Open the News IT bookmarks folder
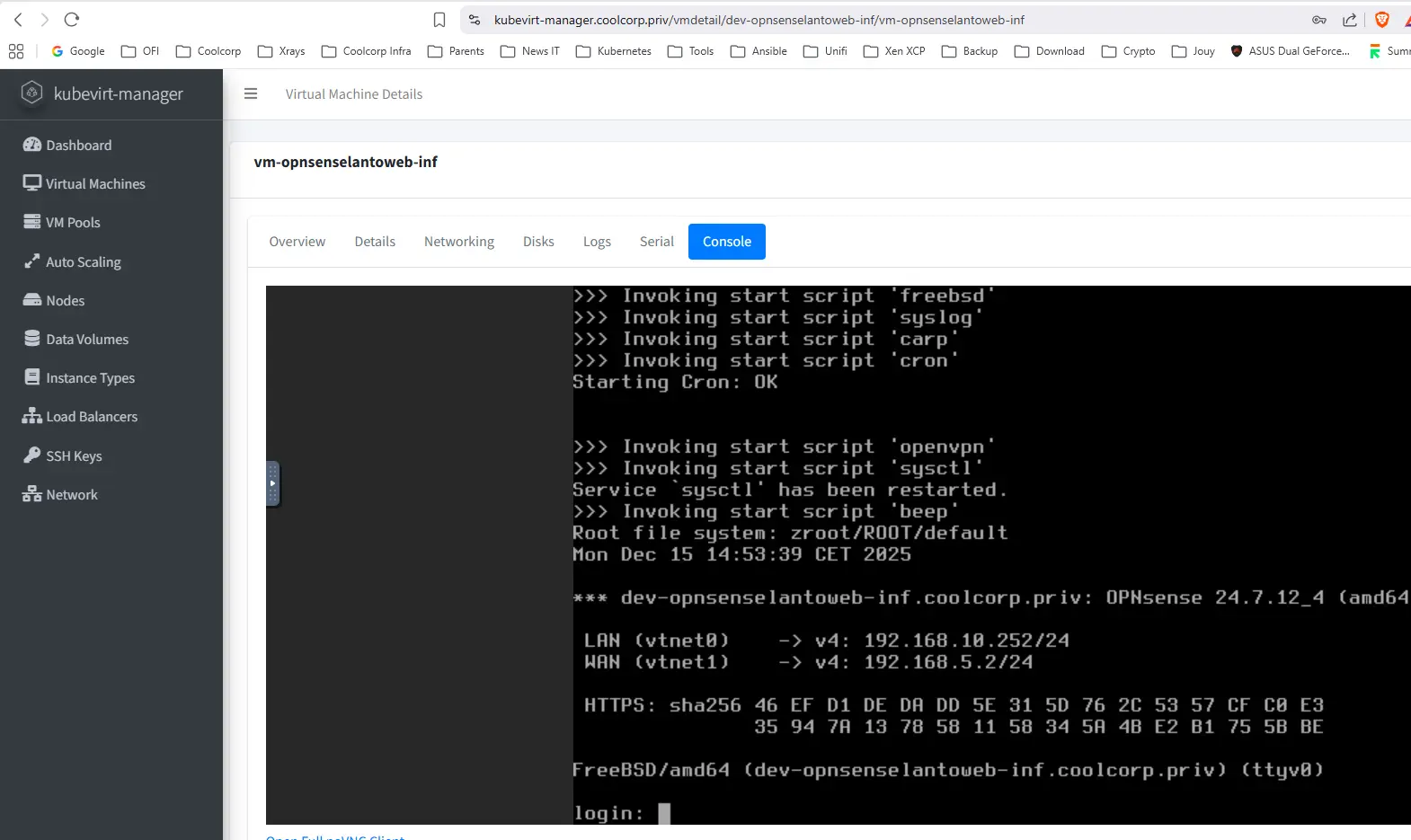The height and width of the screenshot is (840, 1411). pyautogui.click(x=530, y=51)
